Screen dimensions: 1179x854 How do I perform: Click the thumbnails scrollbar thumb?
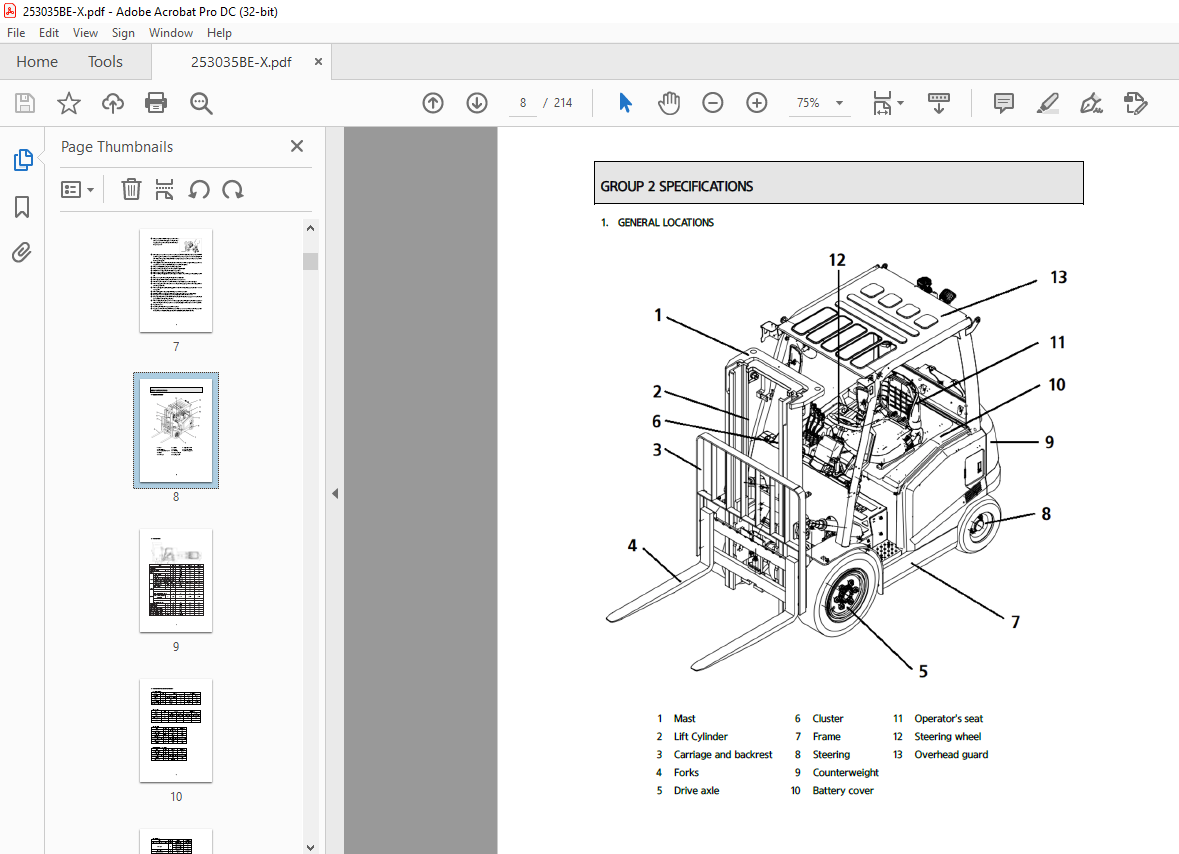tap(311, 261)
